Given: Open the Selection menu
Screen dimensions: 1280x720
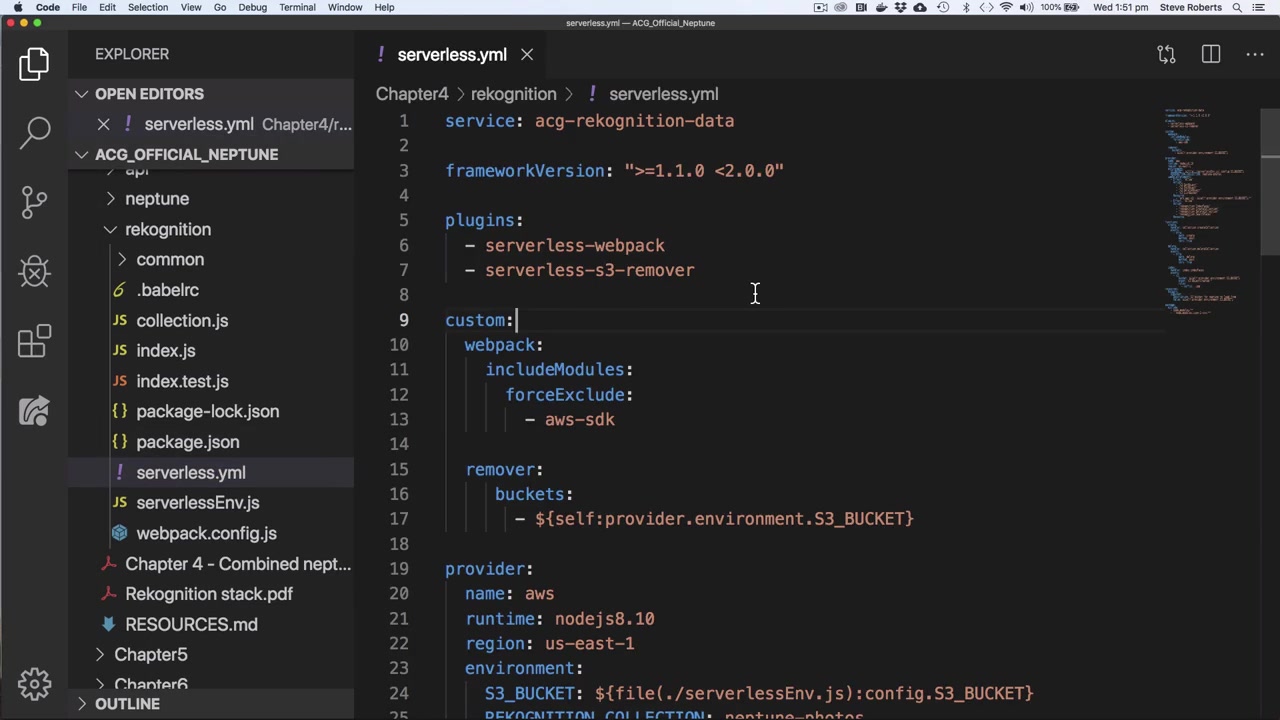Looking at the screenshot, I should click(x=147, y=7).
